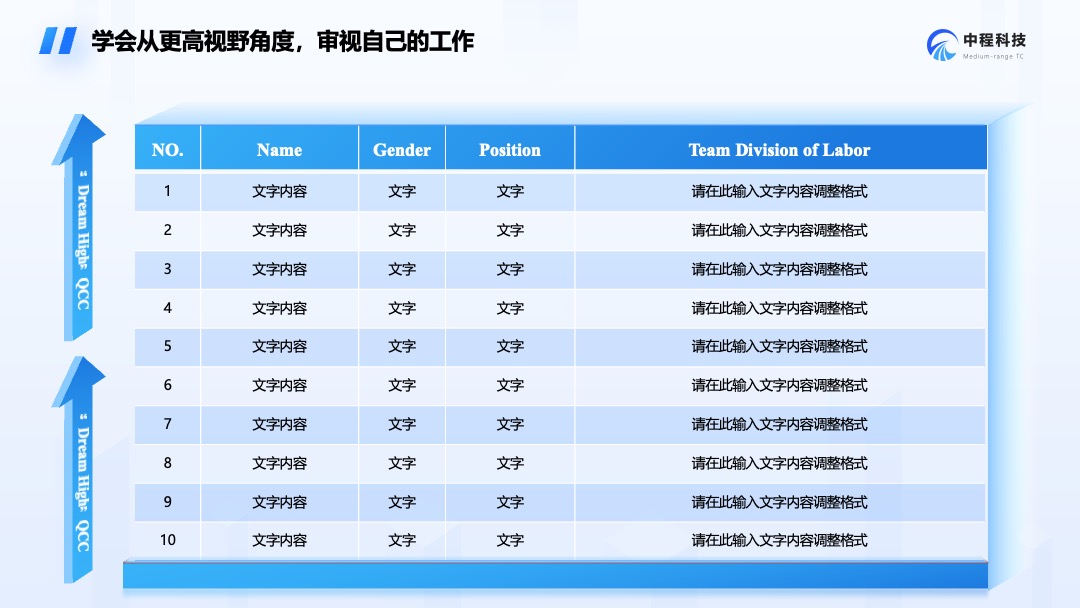Image resolution: width=1080 pixels, height=608 pixels.
Task: Click the Gender cell 文字 in row 4
Action: [x=402, y=308]
